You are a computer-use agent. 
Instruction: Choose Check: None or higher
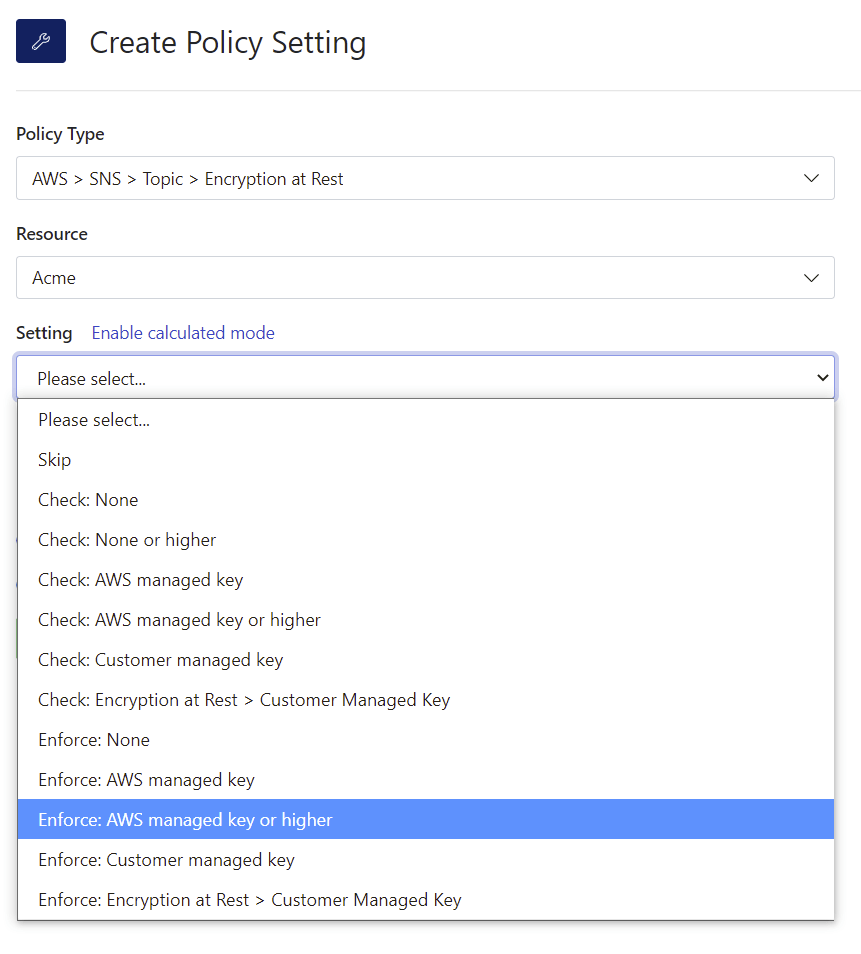425,540
